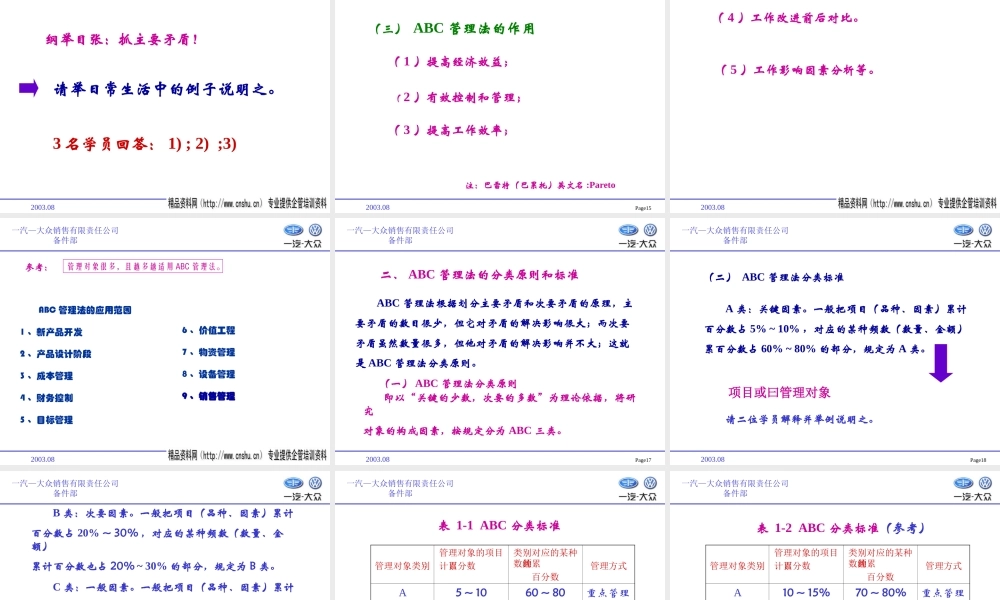
Task: Click list item 4、财务控制
Action: pos(46,398)
